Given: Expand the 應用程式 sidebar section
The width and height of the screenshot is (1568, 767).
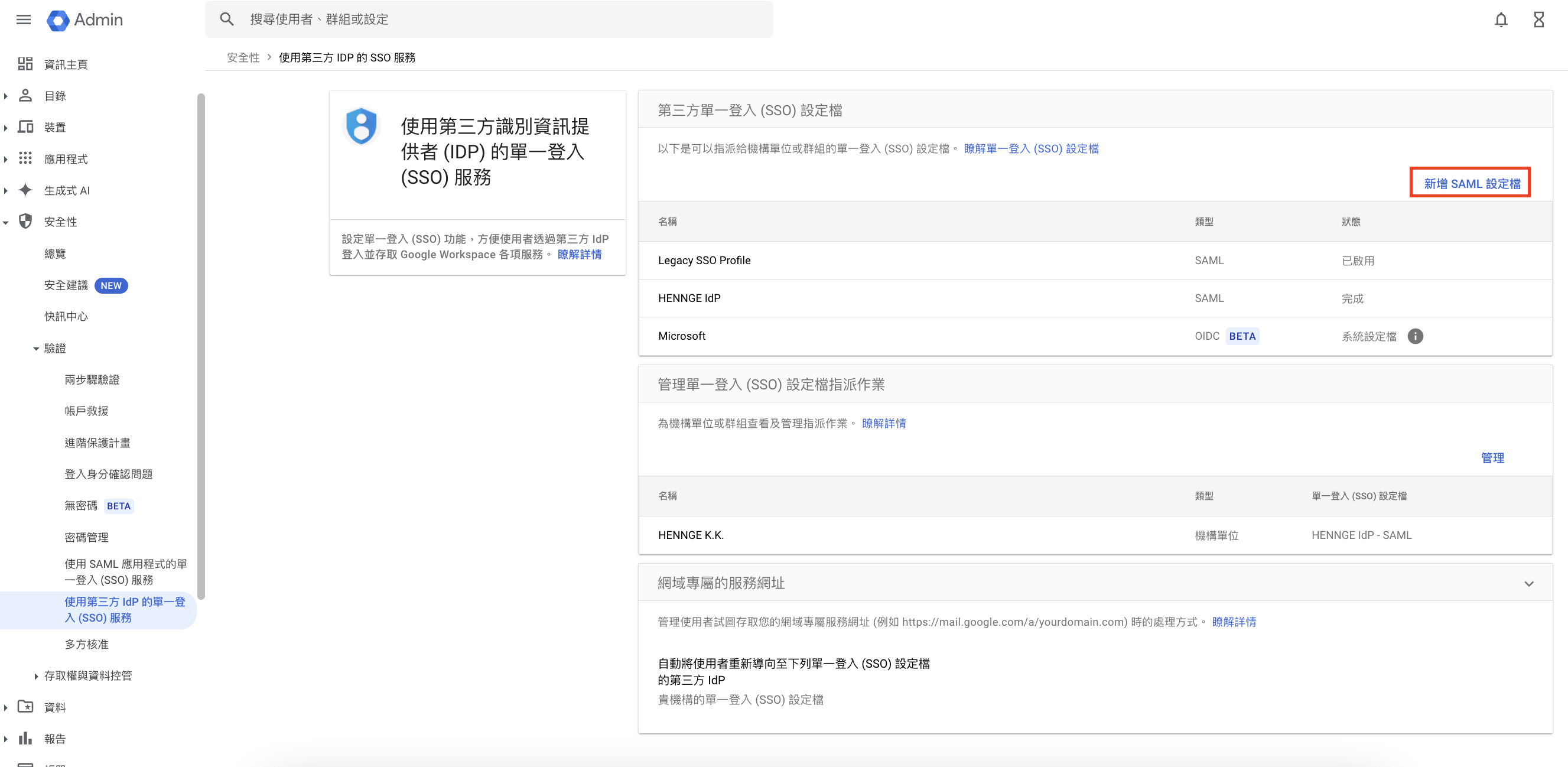Looking at the screenshot, I should point(5,159).
